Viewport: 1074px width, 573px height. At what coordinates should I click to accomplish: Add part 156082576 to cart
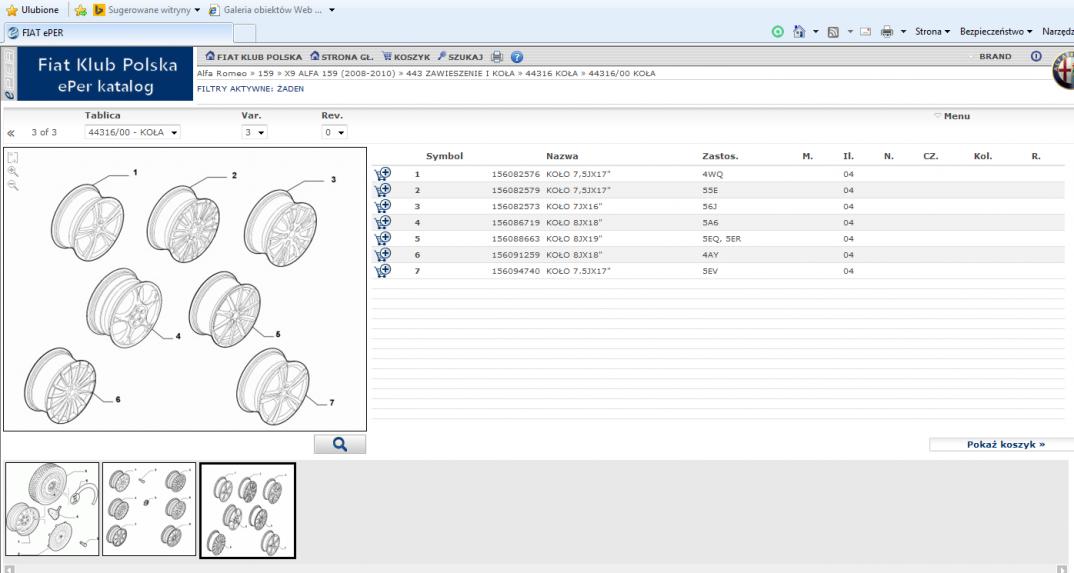pos(383,174)
